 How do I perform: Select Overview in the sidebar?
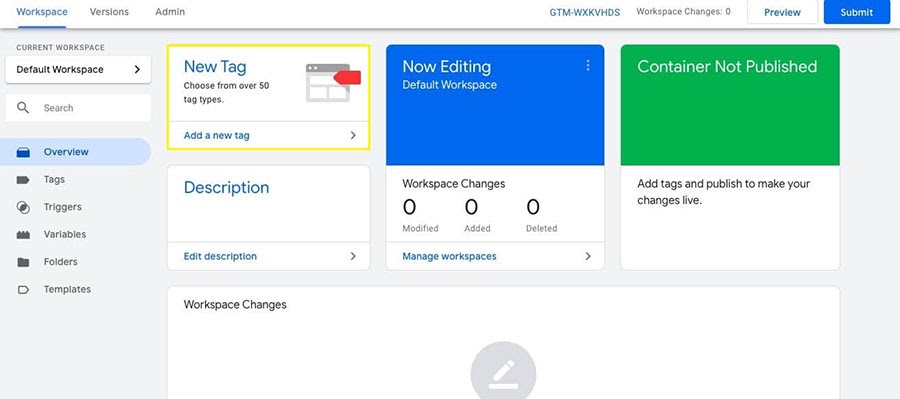(x=75, y=152)
